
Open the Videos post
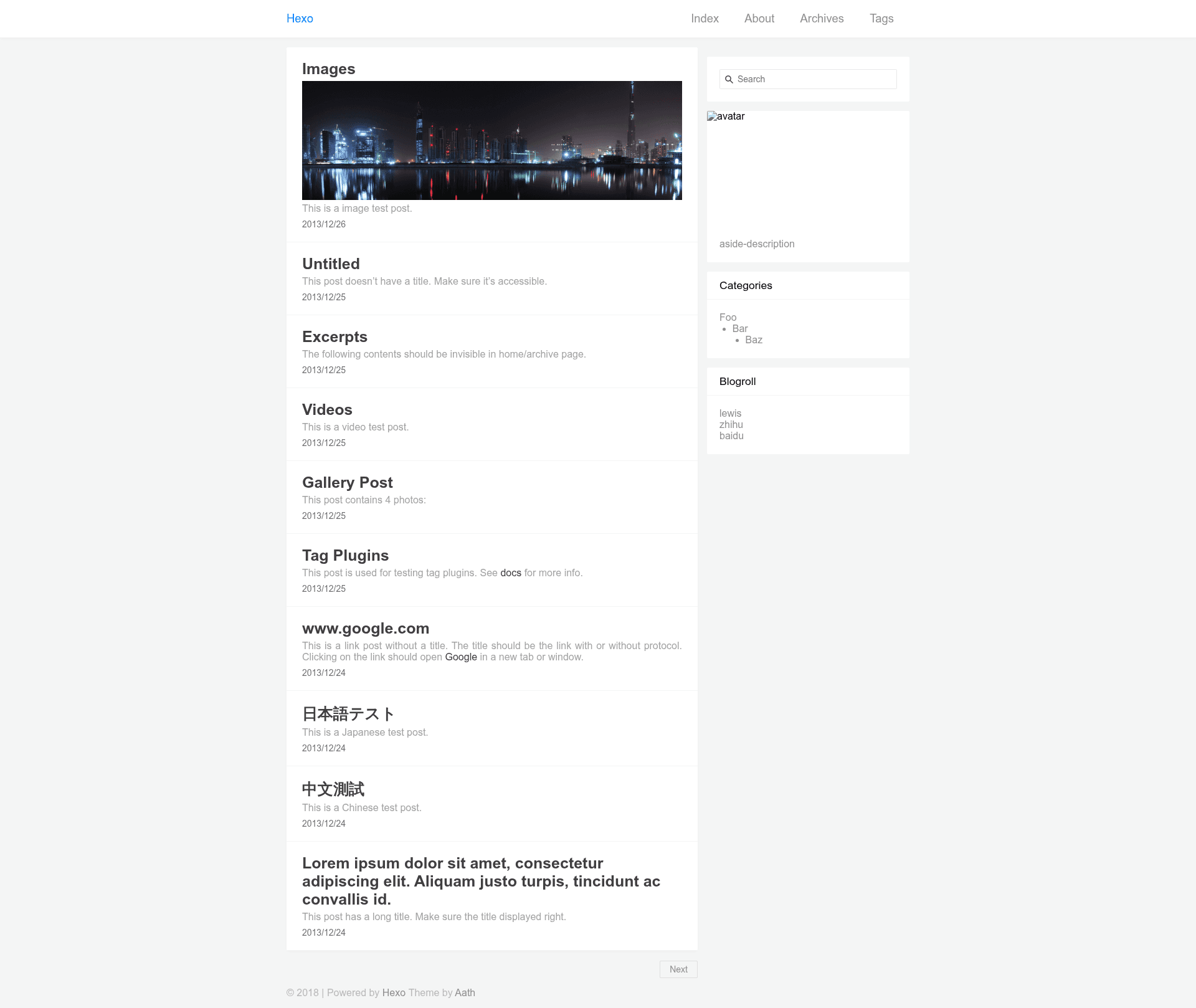[x=327, y=410]
